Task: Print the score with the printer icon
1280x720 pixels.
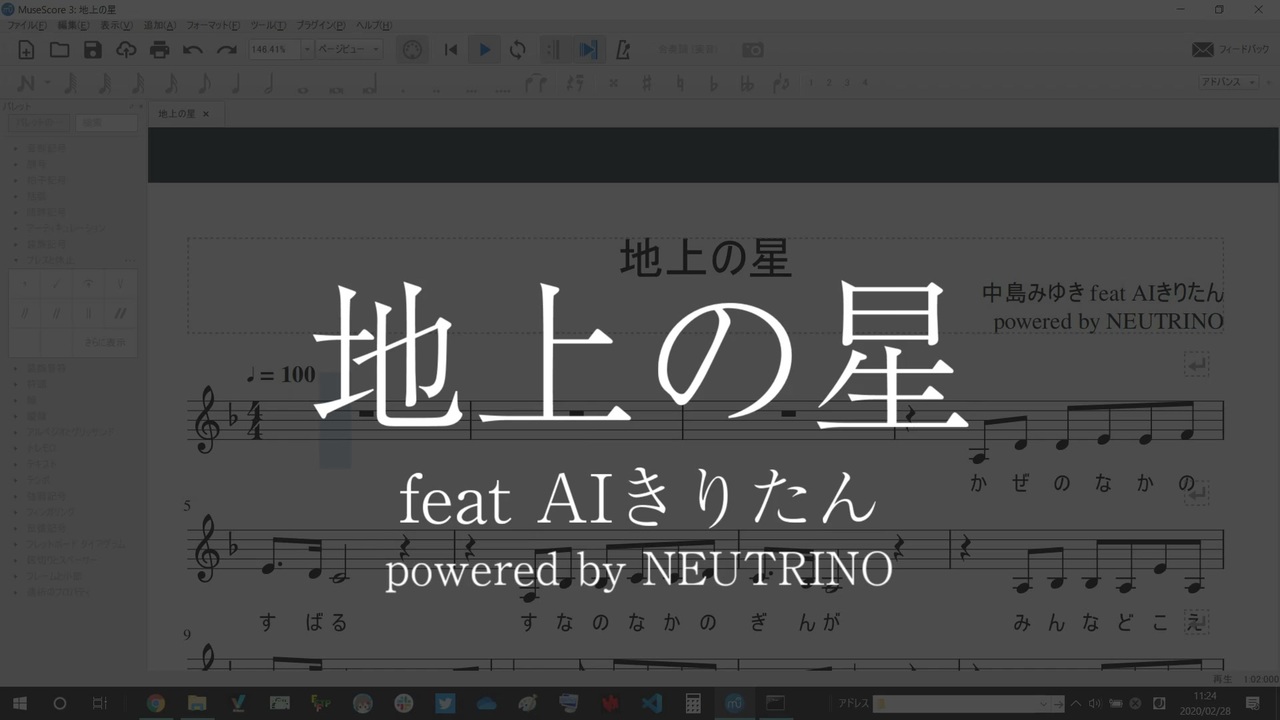Action: [x=159, y=50]
